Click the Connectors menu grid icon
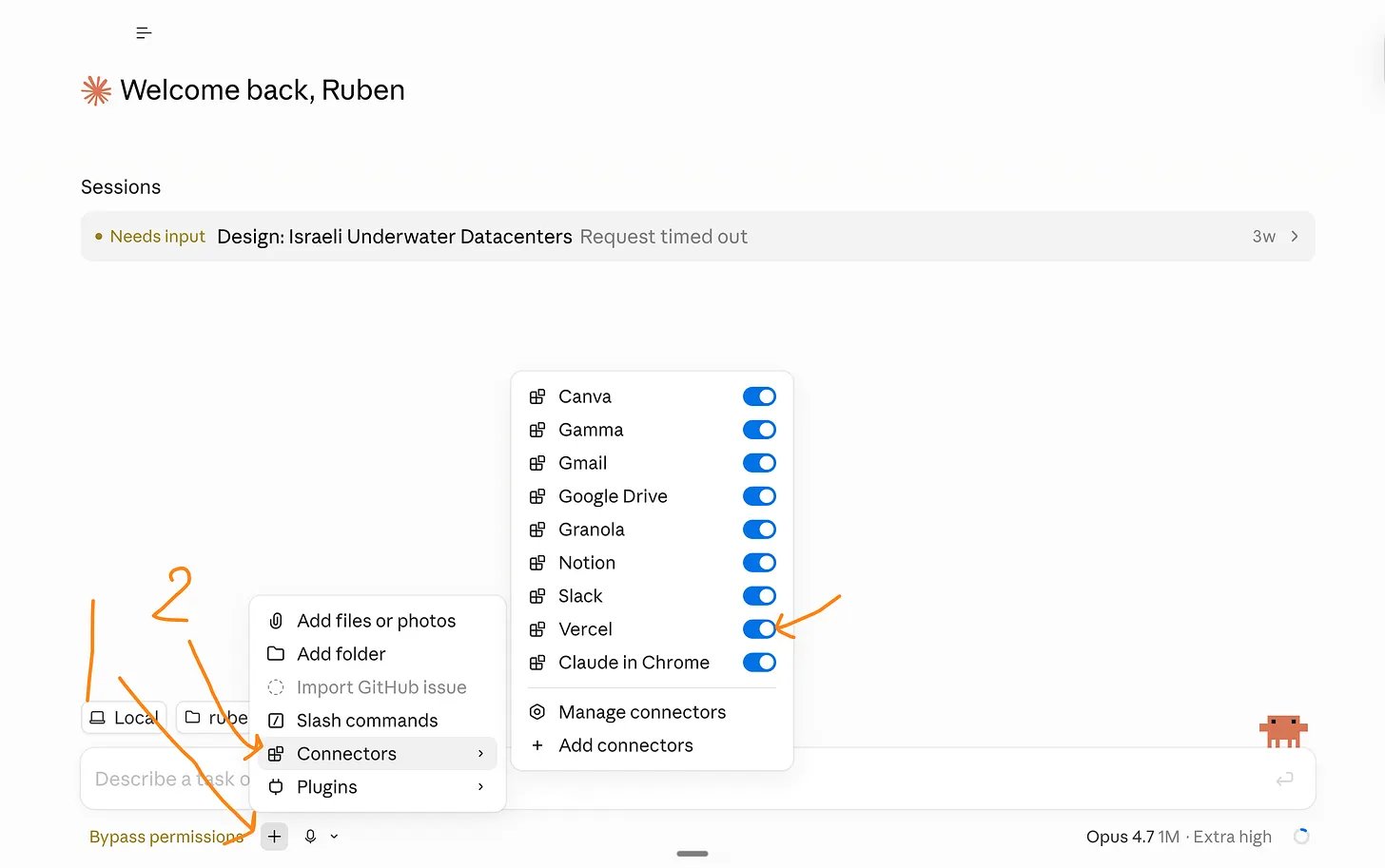This screenshot has width=1385, height=868. [276, 754]
